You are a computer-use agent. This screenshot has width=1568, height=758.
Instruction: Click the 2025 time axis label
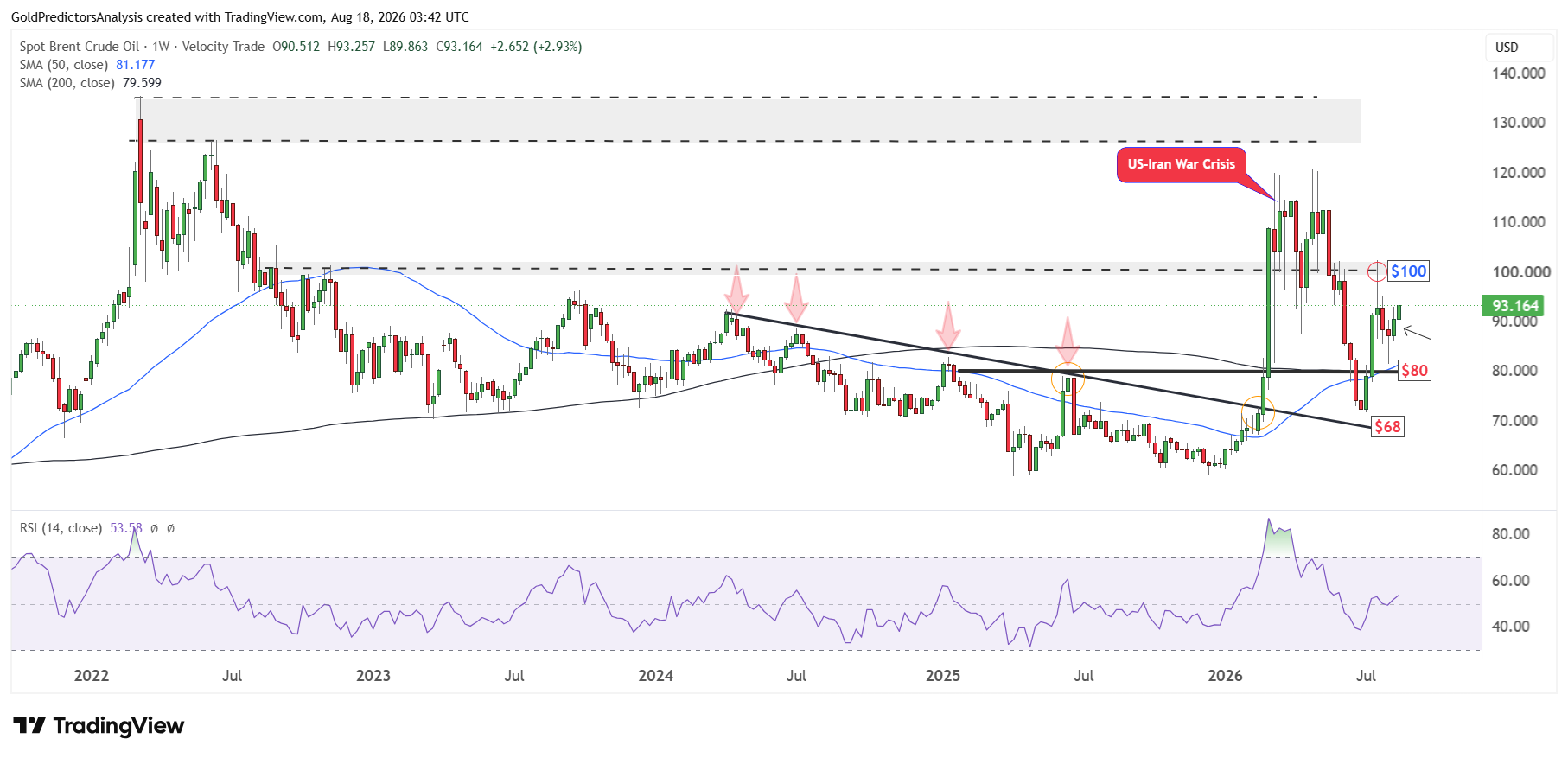tap(943, 676)
